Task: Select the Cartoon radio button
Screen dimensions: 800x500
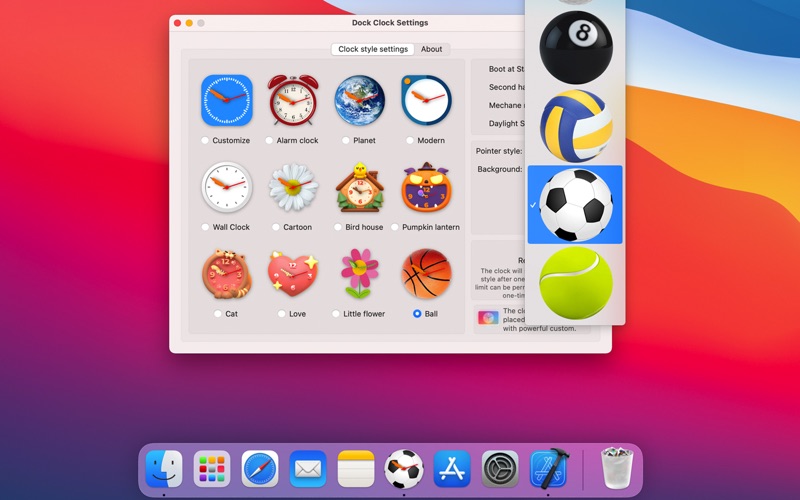Action: click(x=276, y=227)
